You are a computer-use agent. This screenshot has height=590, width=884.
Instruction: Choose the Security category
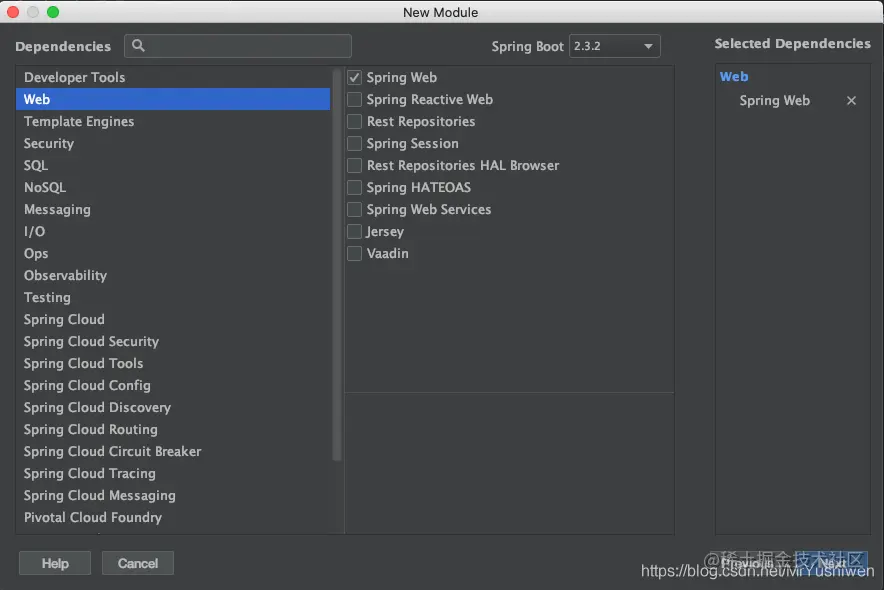point(173,143)
